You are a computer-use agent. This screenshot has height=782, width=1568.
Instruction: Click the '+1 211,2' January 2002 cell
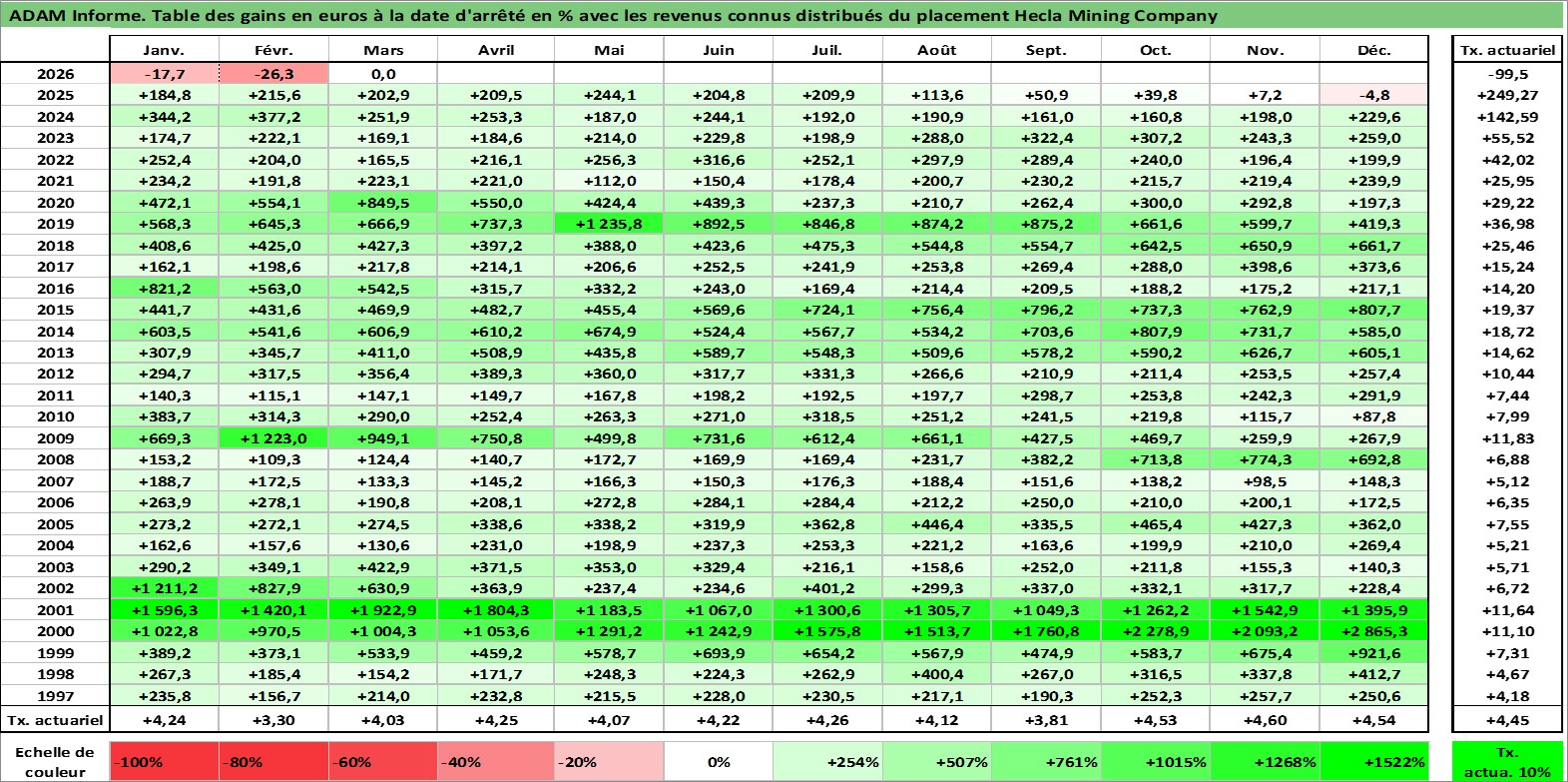pyautogui.click(x=165, y=588)
